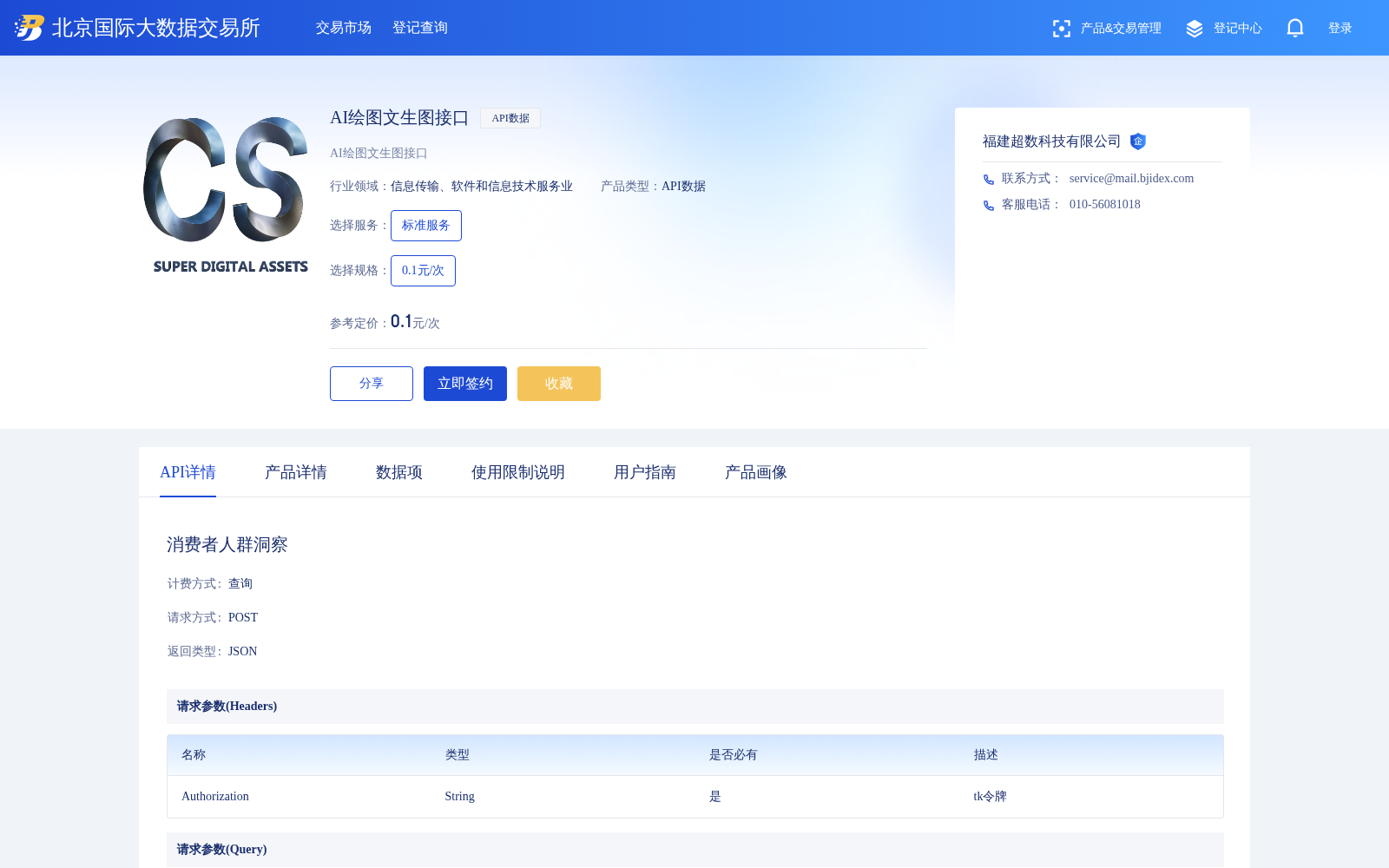This screenshot has width=1389, height=868.
Task: Click phone icon beside 联系方式
Action: pyautogui.click(x=989, y=179)
